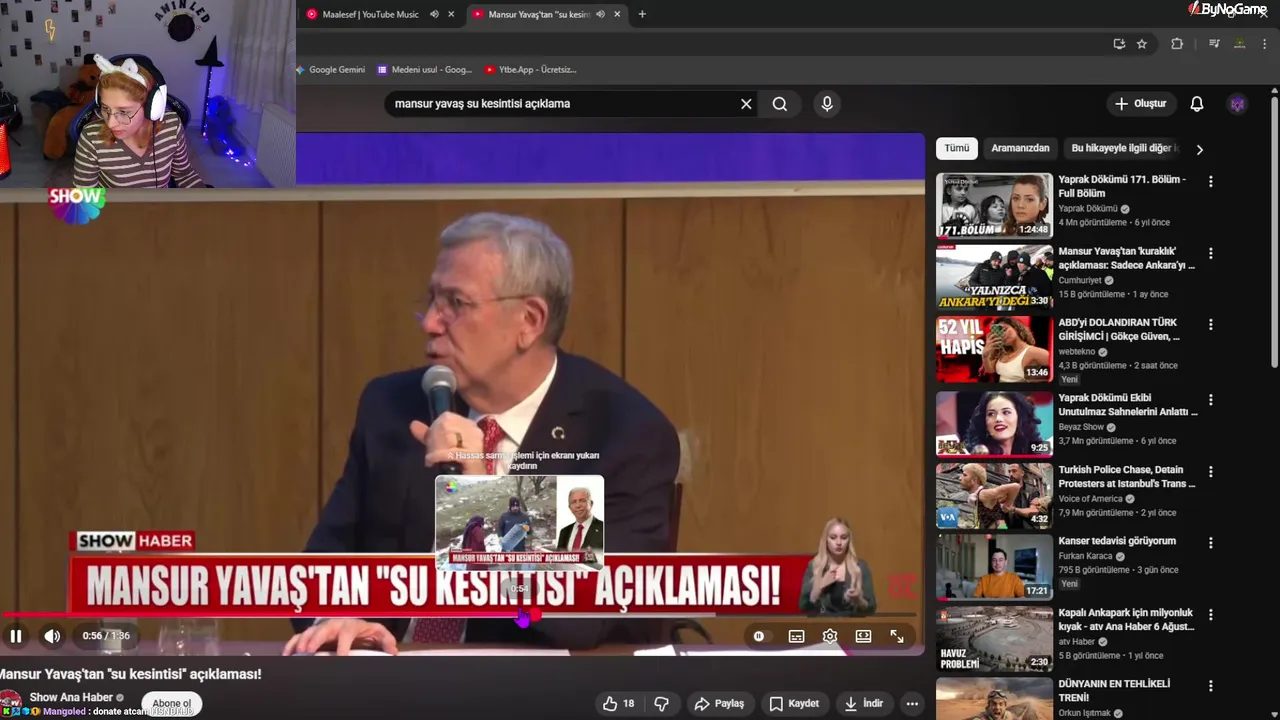Subscribe with the Abone ol button
This screenshot has height=720, width=1280.
click(171, 703)
